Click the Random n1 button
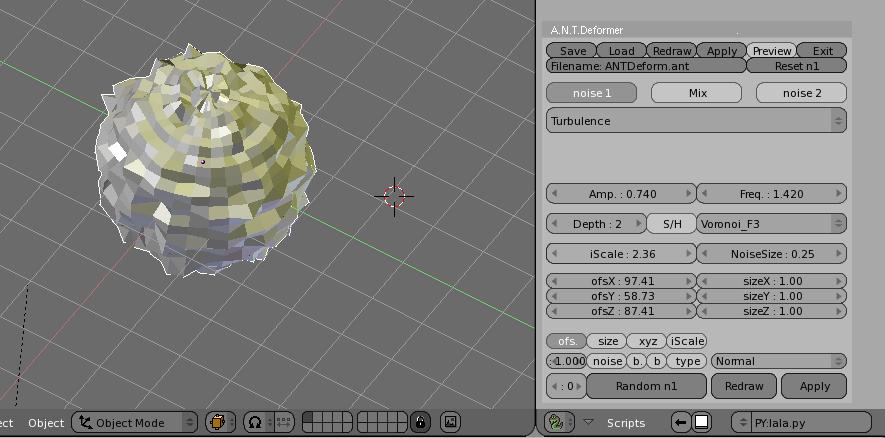 646,386
